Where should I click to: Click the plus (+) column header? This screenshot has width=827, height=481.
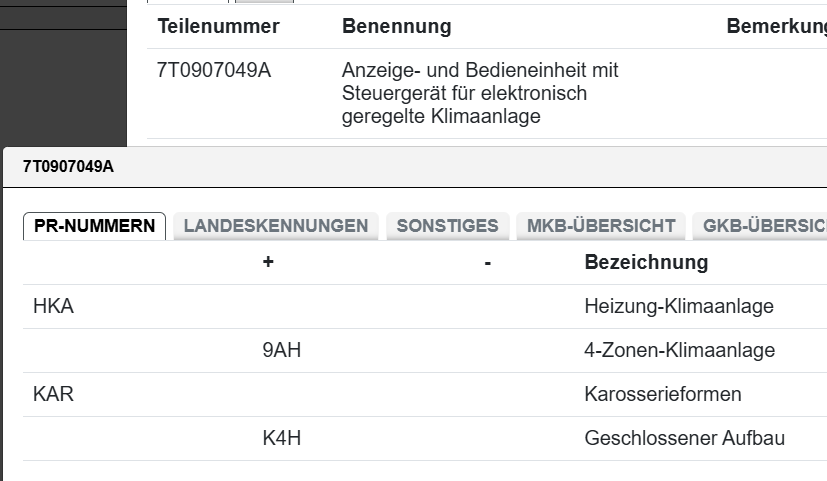click(268, 262)
